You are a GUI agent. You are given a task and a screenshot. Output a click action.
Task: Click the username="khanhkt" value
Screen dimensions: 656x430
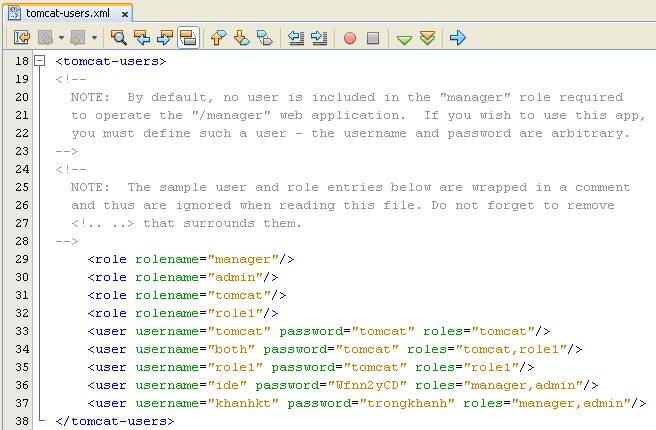[243, 403]
